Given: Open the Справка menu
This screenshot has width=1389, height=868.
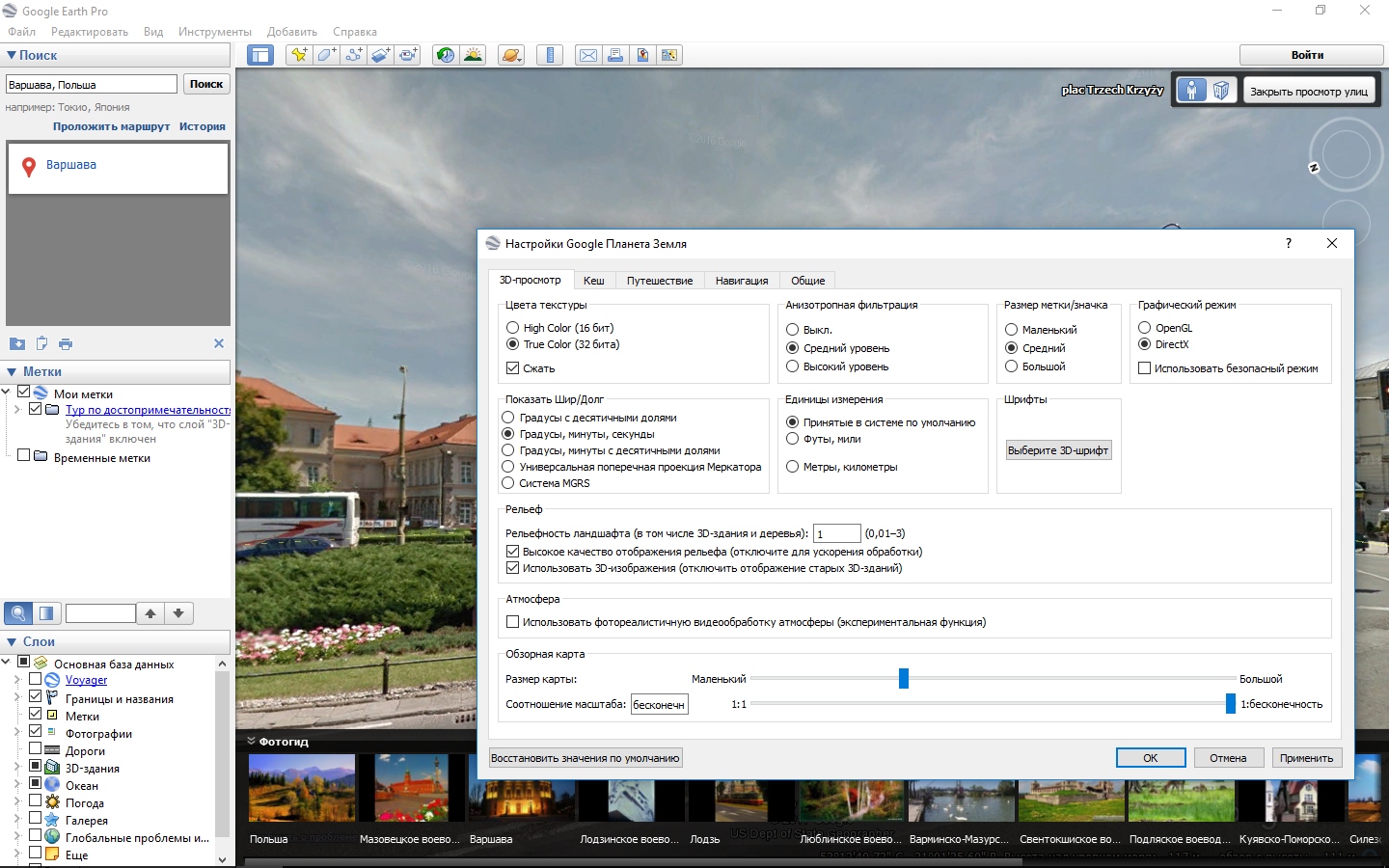Looking at the screenshot, I should 355,32.
